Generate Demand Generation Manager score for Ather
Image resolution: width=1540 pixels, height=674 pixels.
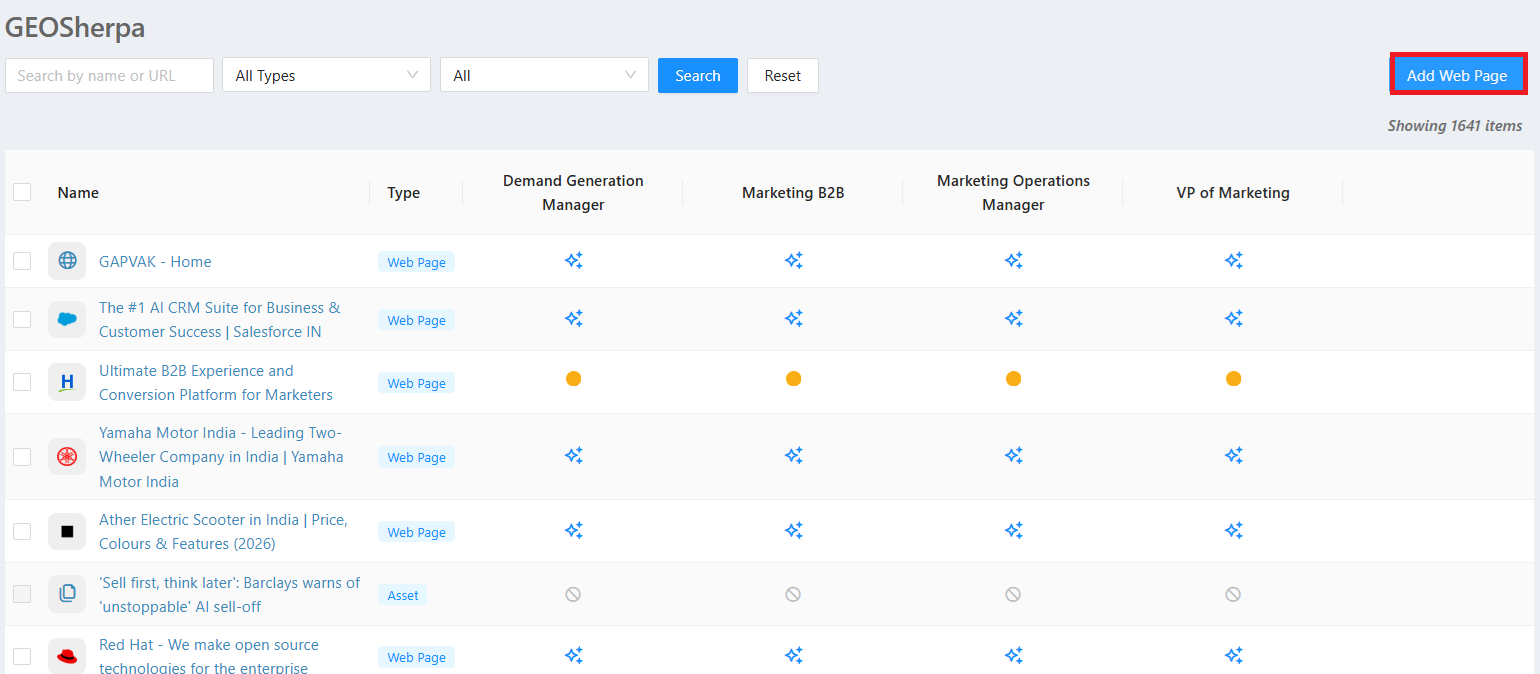pos(573,530)
